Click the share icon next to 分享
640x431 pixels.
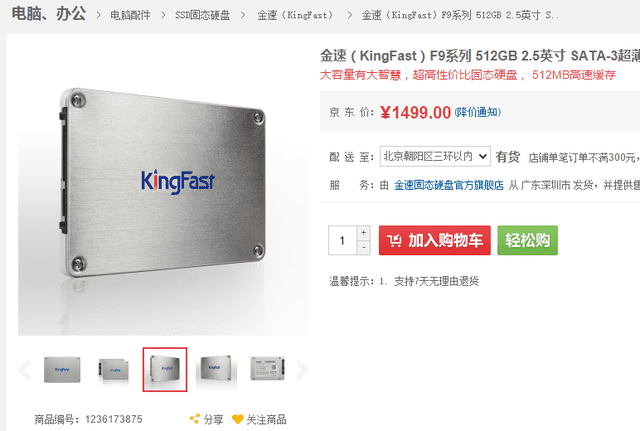[195, 419]
